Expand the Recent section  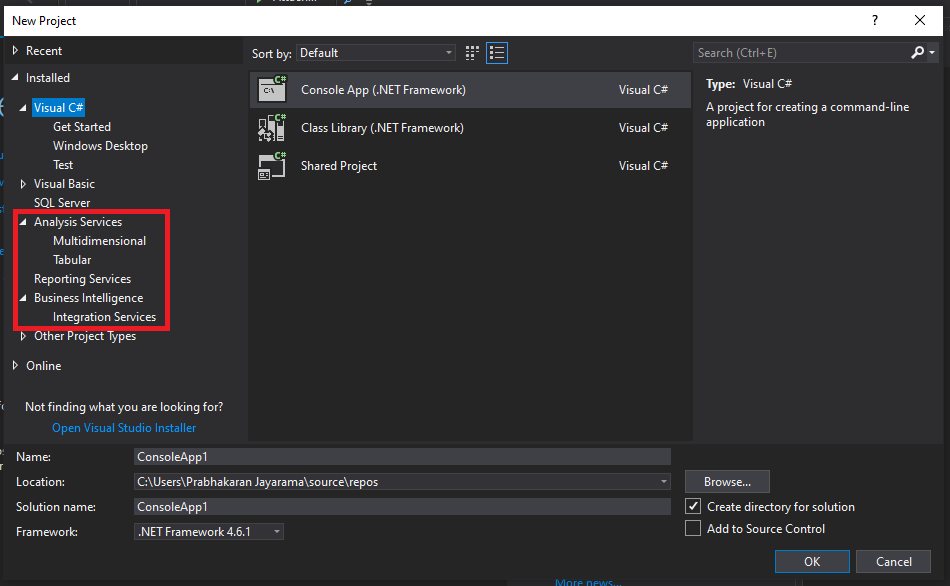[x=15, y=51]
